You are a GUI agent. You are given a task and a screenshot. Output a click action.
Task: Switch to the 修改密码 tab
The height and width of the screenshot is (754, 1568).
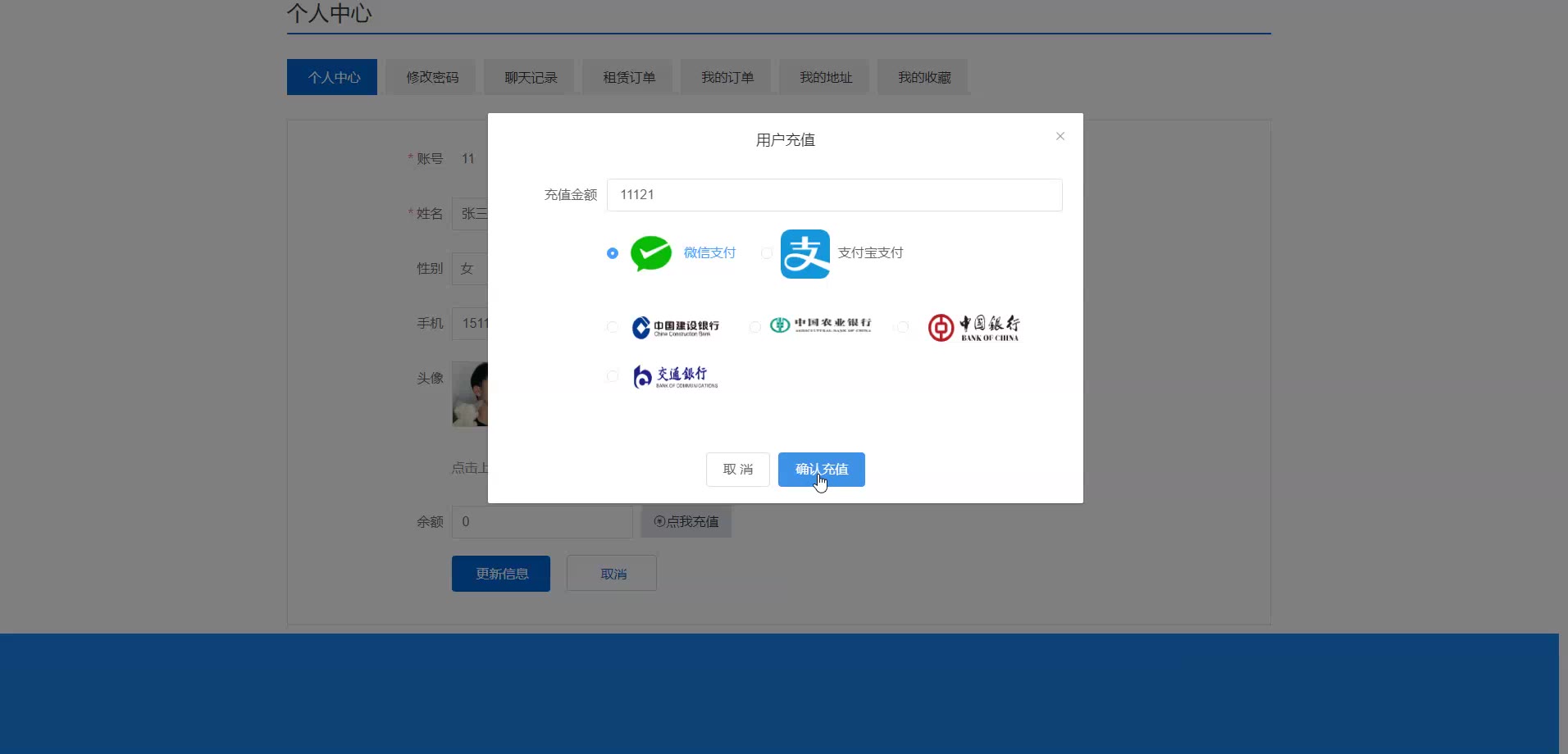(431, 77)
